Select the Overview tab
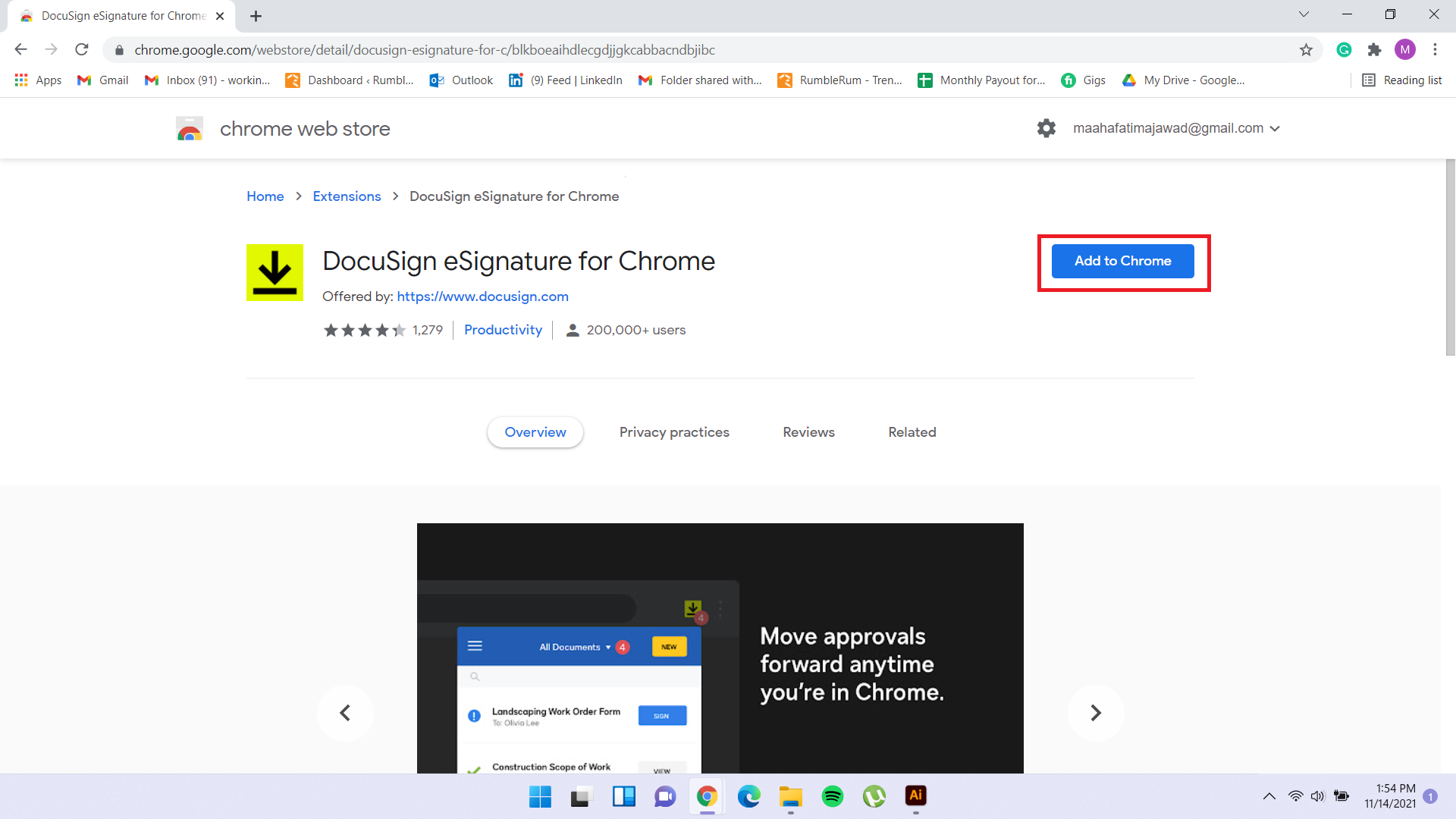Viewport: 1456px width, 819px height. pos(535,432)
